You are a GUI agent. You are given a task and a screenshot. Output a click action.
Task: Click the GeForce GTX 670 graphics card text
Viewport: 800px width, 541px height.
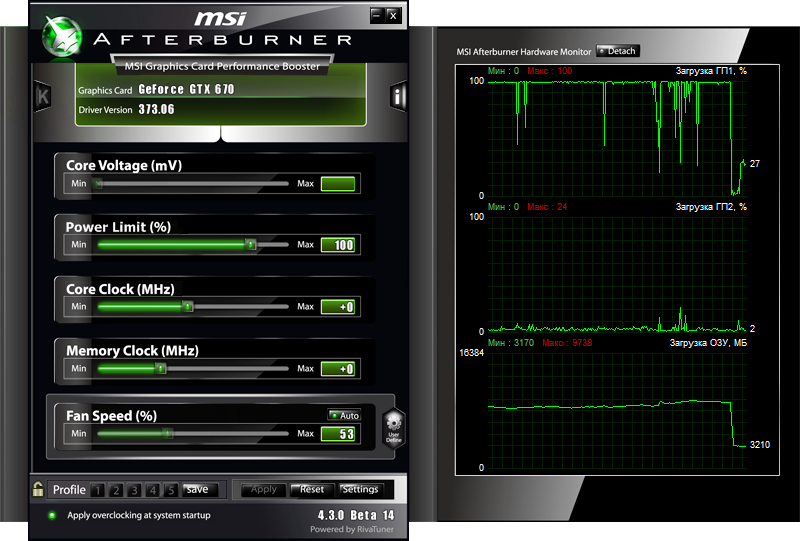[x=186, y=89]
